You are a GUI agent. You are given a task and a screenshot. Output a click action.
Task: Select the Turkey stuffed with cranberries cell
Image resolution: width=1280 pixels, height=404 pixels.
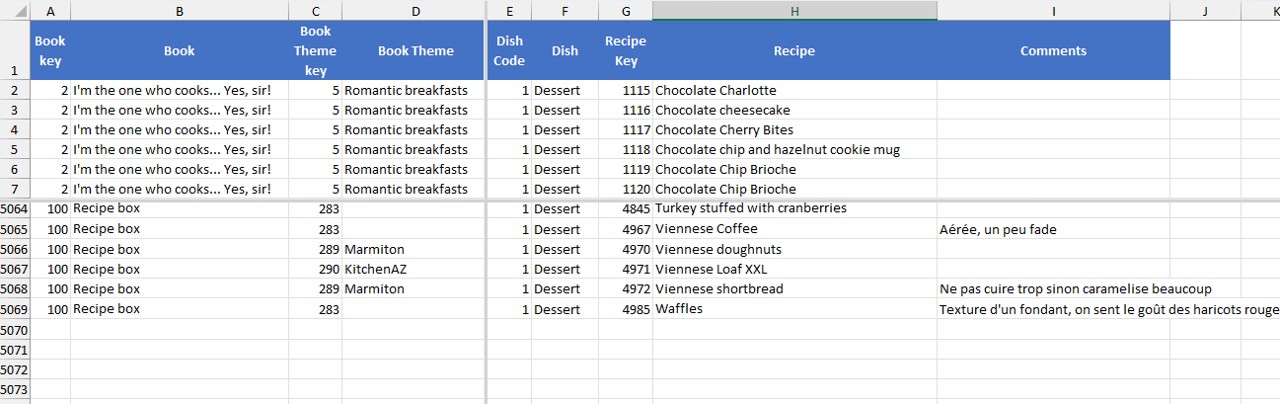(794, 209)
